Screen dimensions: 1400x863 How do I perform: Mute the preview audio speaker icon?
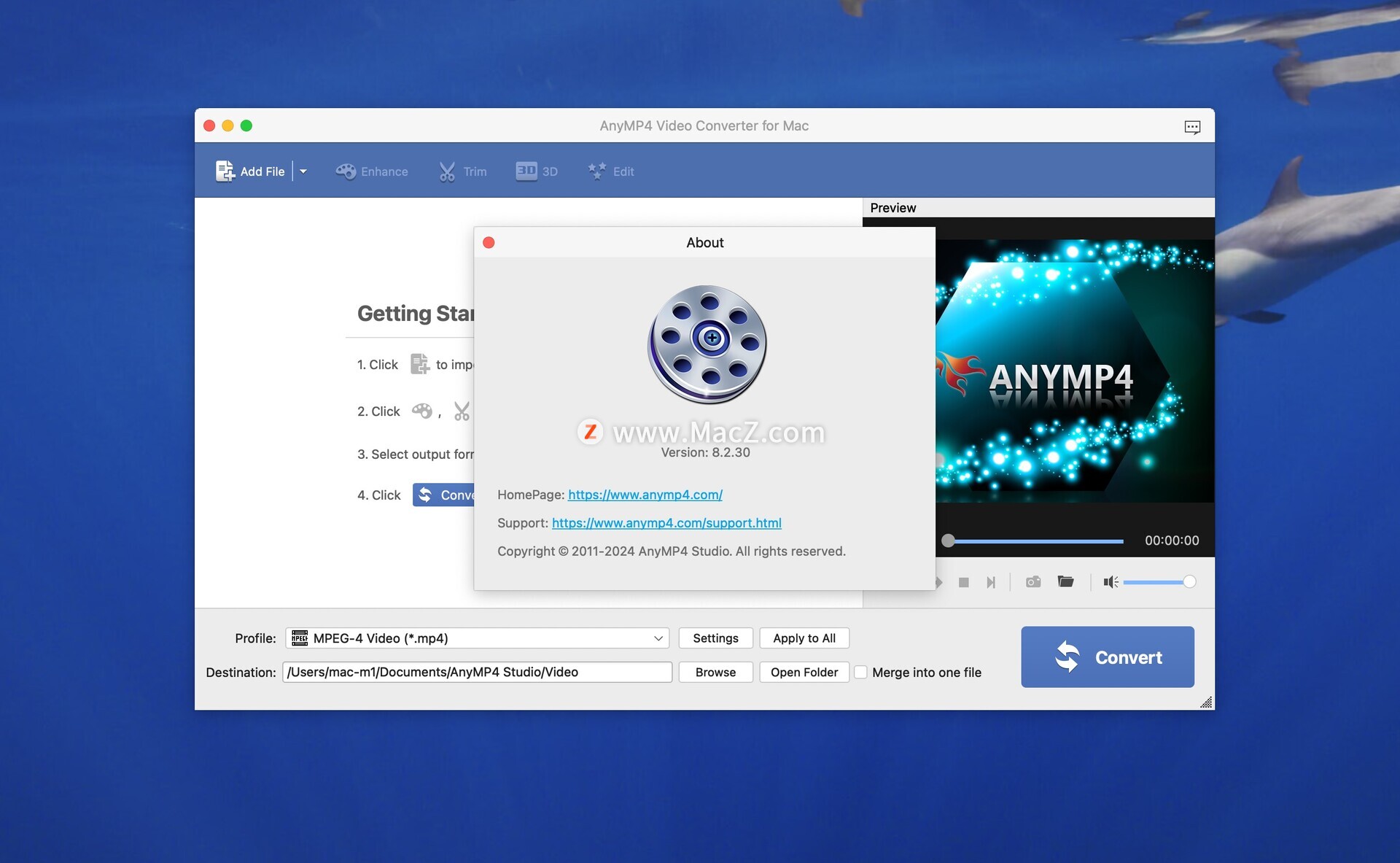pyautogui.click(x=1111, y=581)
